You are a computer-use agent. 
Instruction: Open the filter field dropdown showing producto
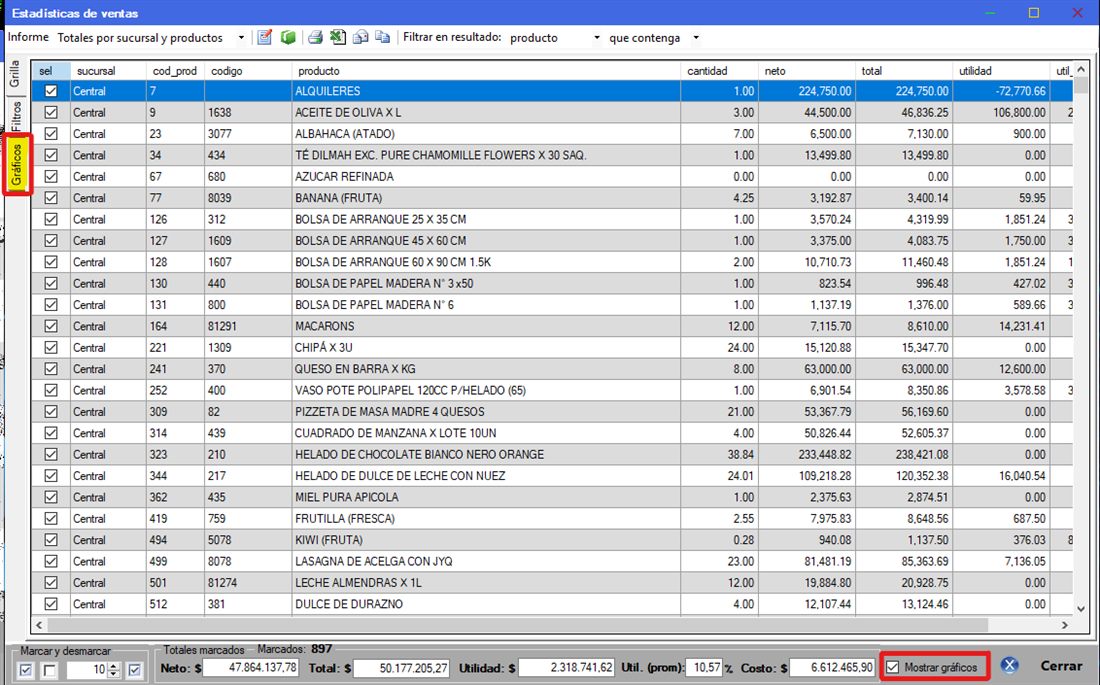pos(597,38)
